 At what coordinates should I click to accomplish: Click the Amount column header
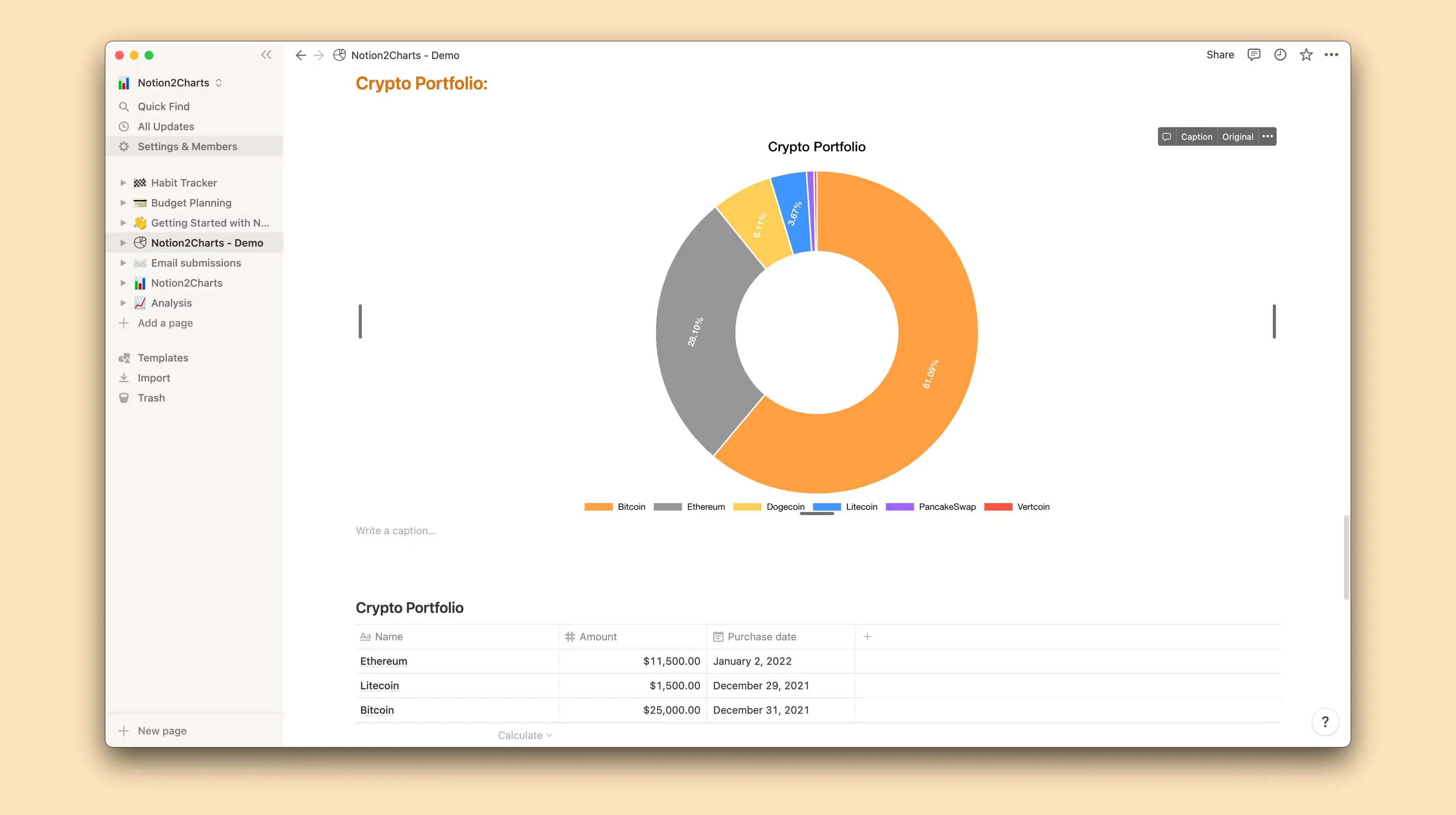632,636
